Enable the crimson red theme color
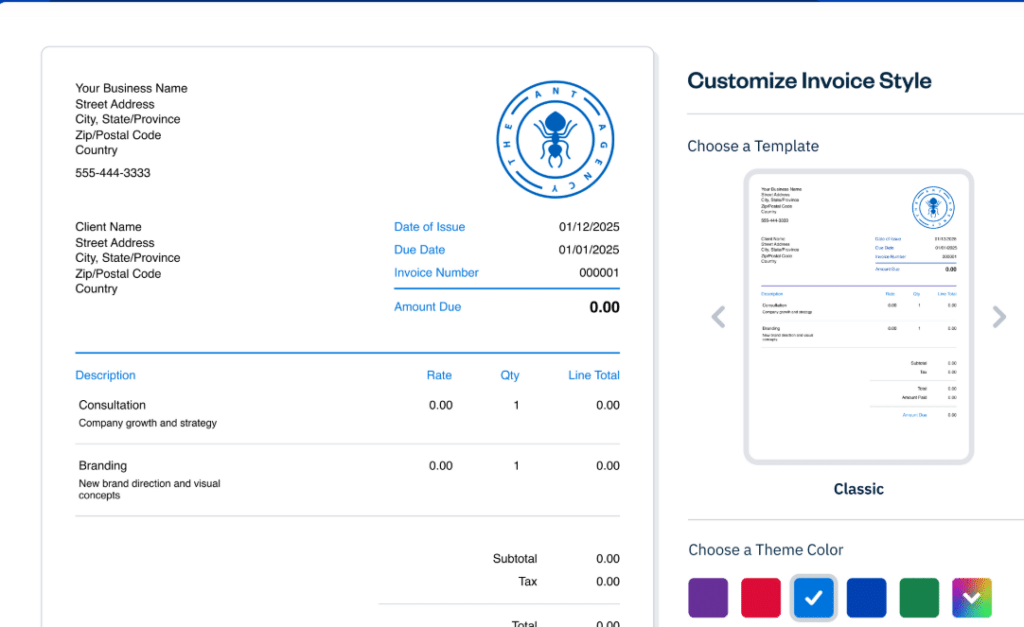1024x627 pixels. click(760, 597)
